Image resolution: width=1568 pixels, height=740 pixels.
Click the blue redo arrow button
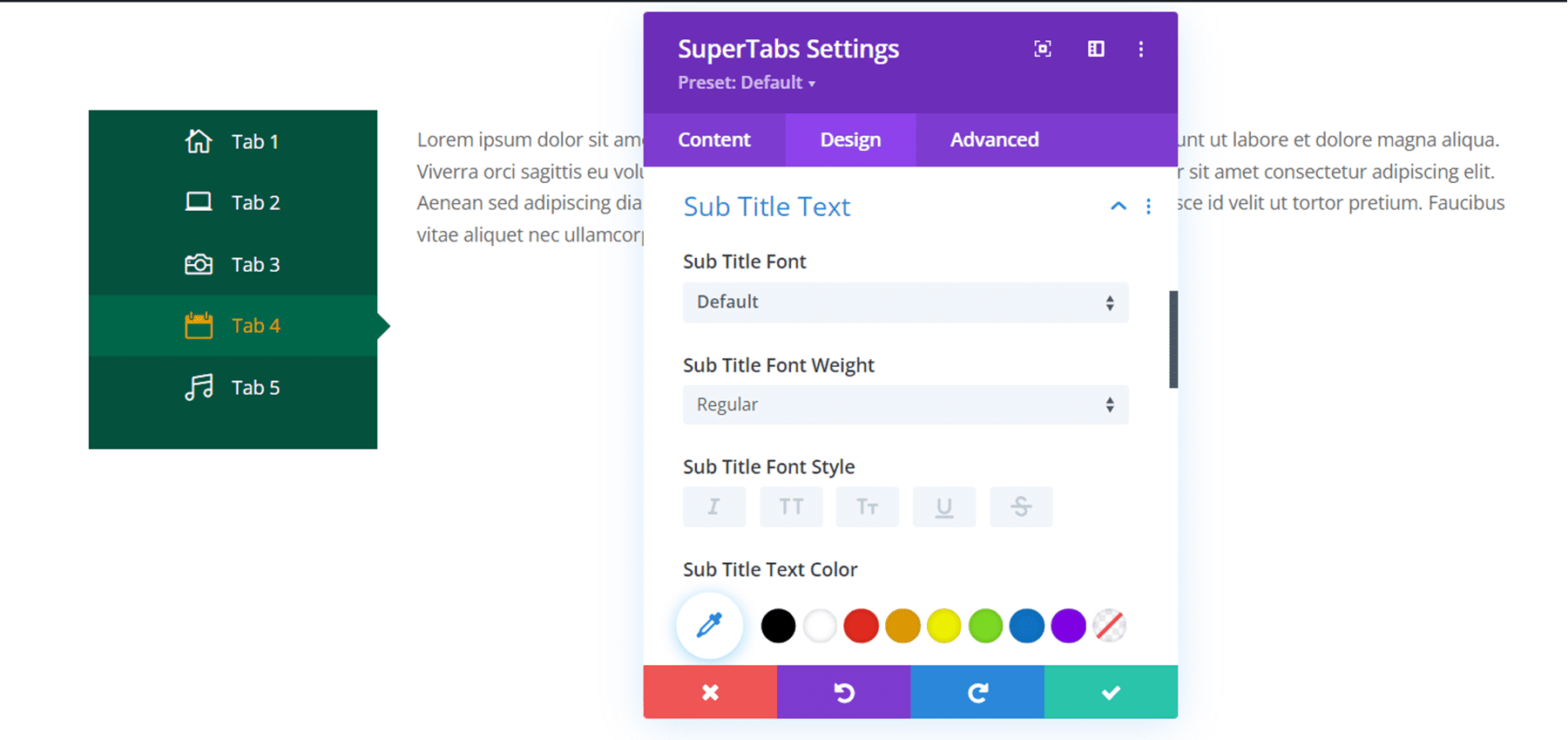[977, 692]
